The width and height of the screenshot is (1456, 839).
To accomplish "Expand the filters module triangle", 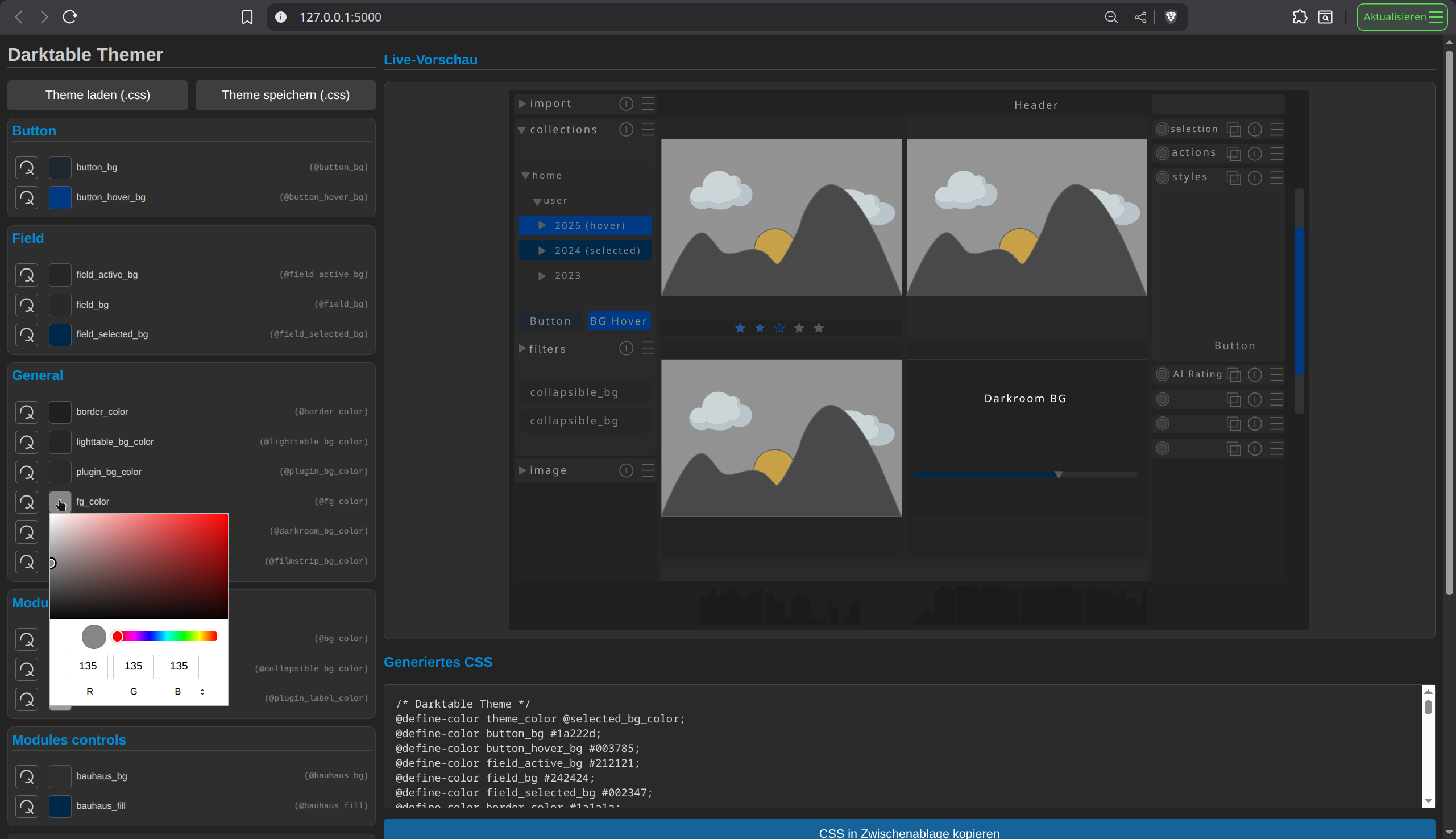I will 522,349.
